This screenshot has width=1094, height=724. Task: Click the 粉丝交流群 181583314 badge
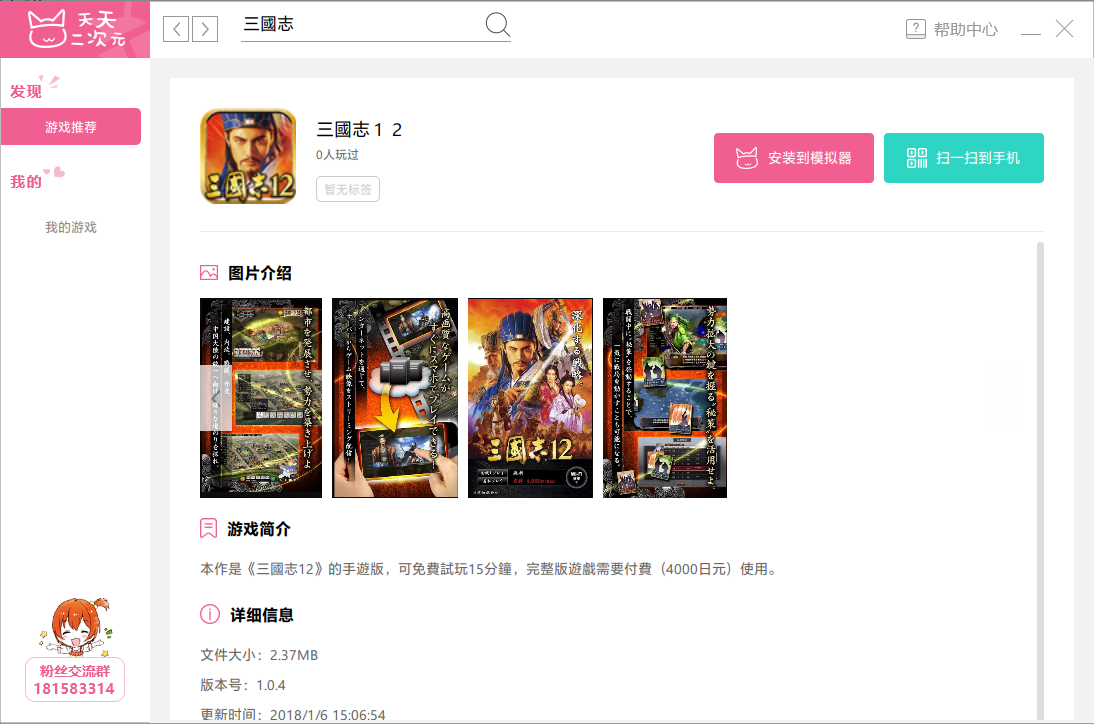coord(75,679)
